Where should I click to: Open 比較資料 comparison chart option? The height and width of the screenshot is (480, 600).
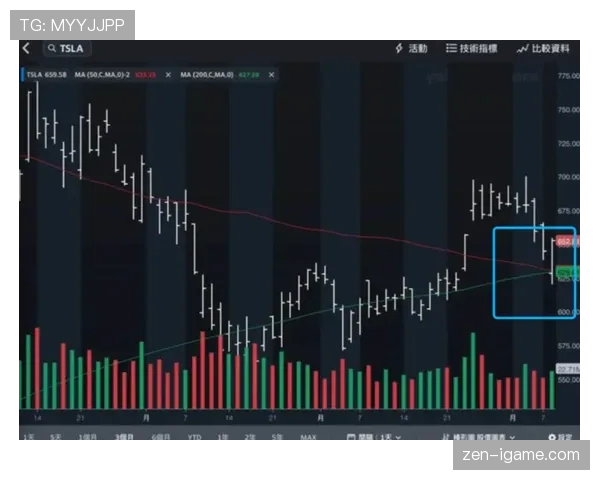[x=545, y=48]
